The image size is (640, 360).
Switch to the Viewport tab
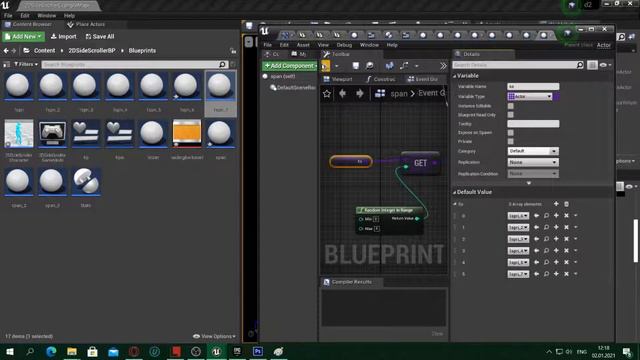tap(338, 79)
